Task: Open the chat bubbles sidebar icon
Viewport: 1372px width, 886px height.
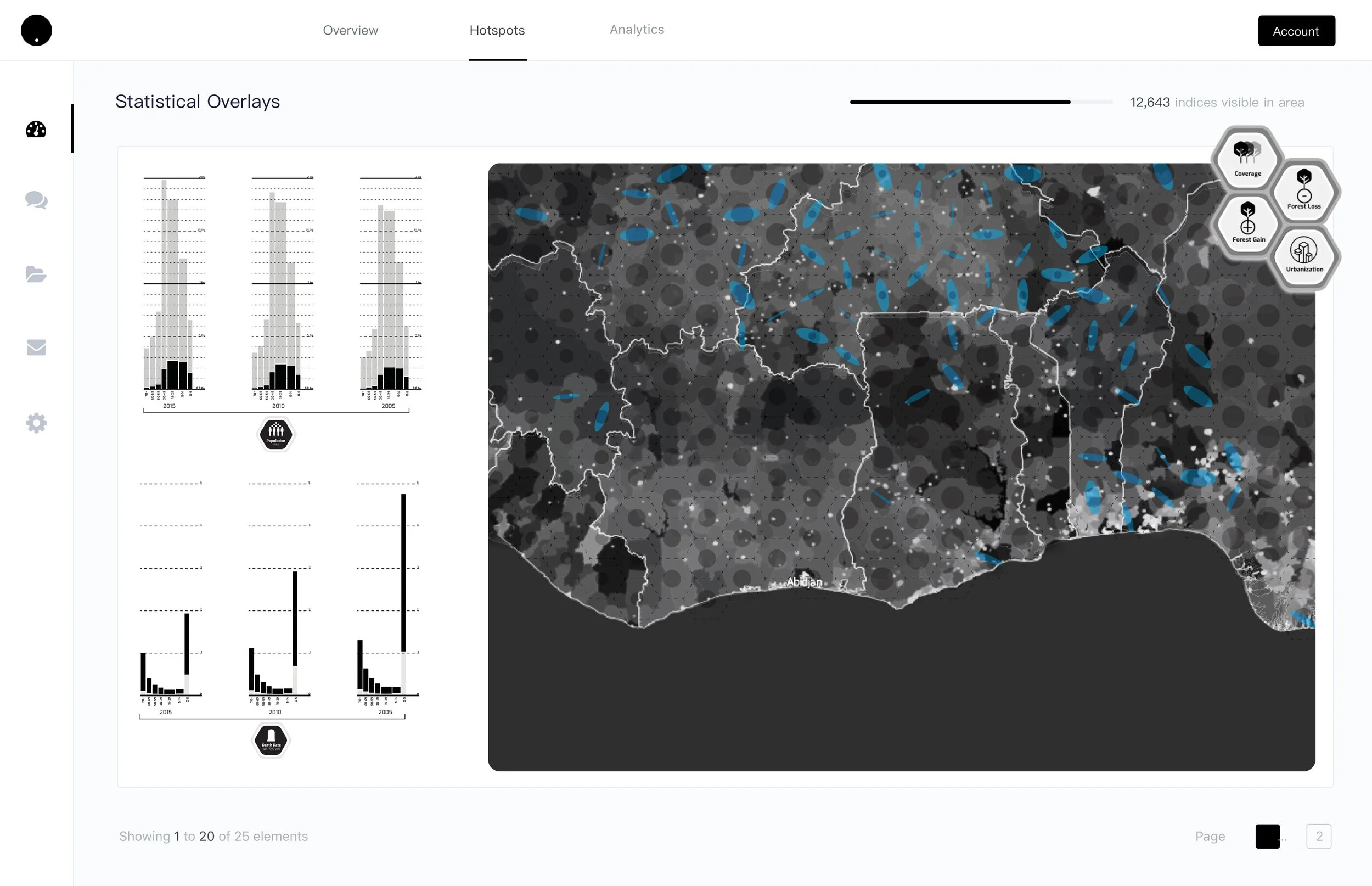Action: tap(36, 200)
